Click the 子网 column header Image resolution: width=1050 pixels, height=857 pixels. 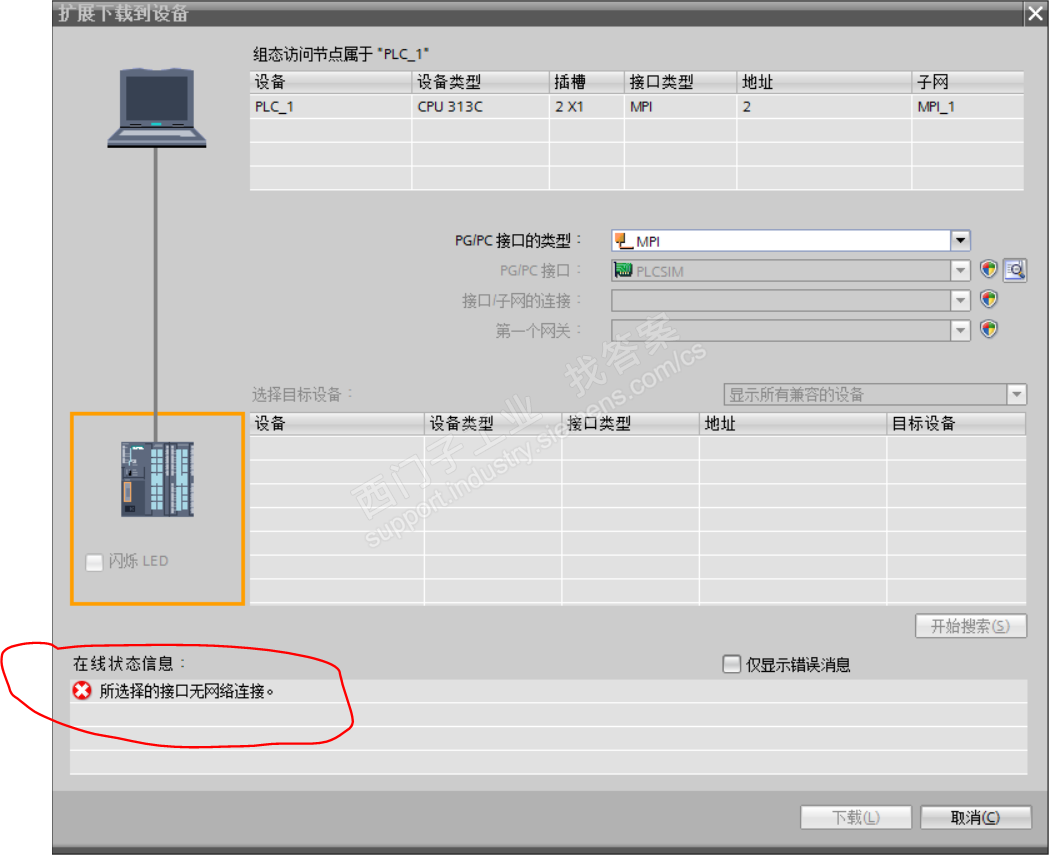click(x=968, y=82)
